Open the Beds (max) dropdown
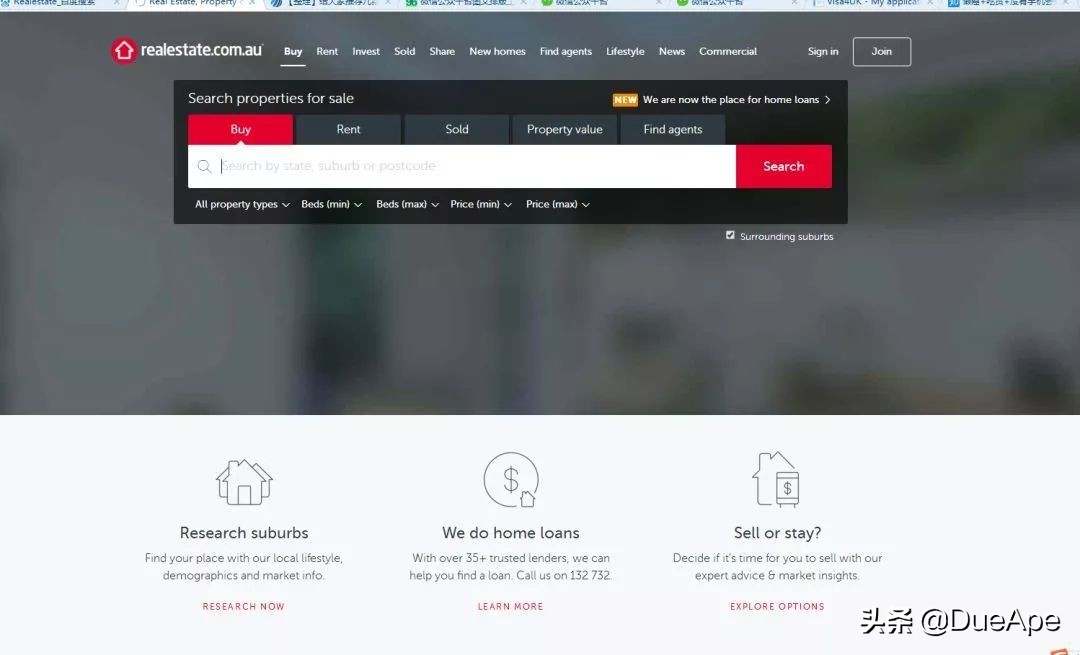 coord(405,204)
